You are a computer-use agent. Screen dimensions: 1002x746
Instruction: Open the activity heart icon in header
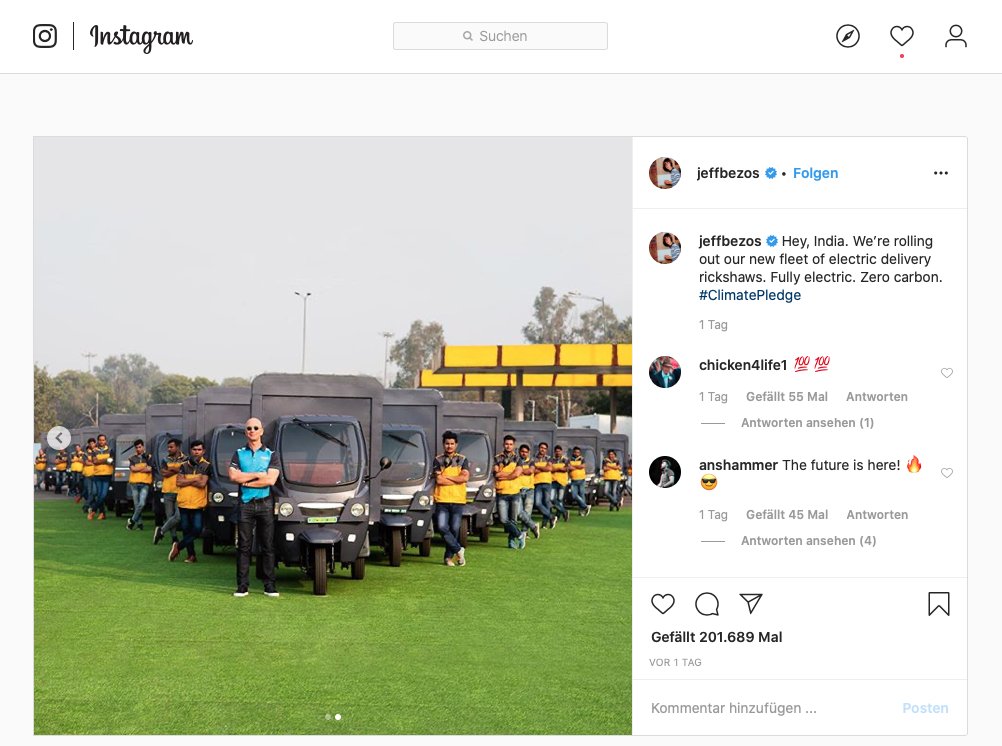(902, 36)
